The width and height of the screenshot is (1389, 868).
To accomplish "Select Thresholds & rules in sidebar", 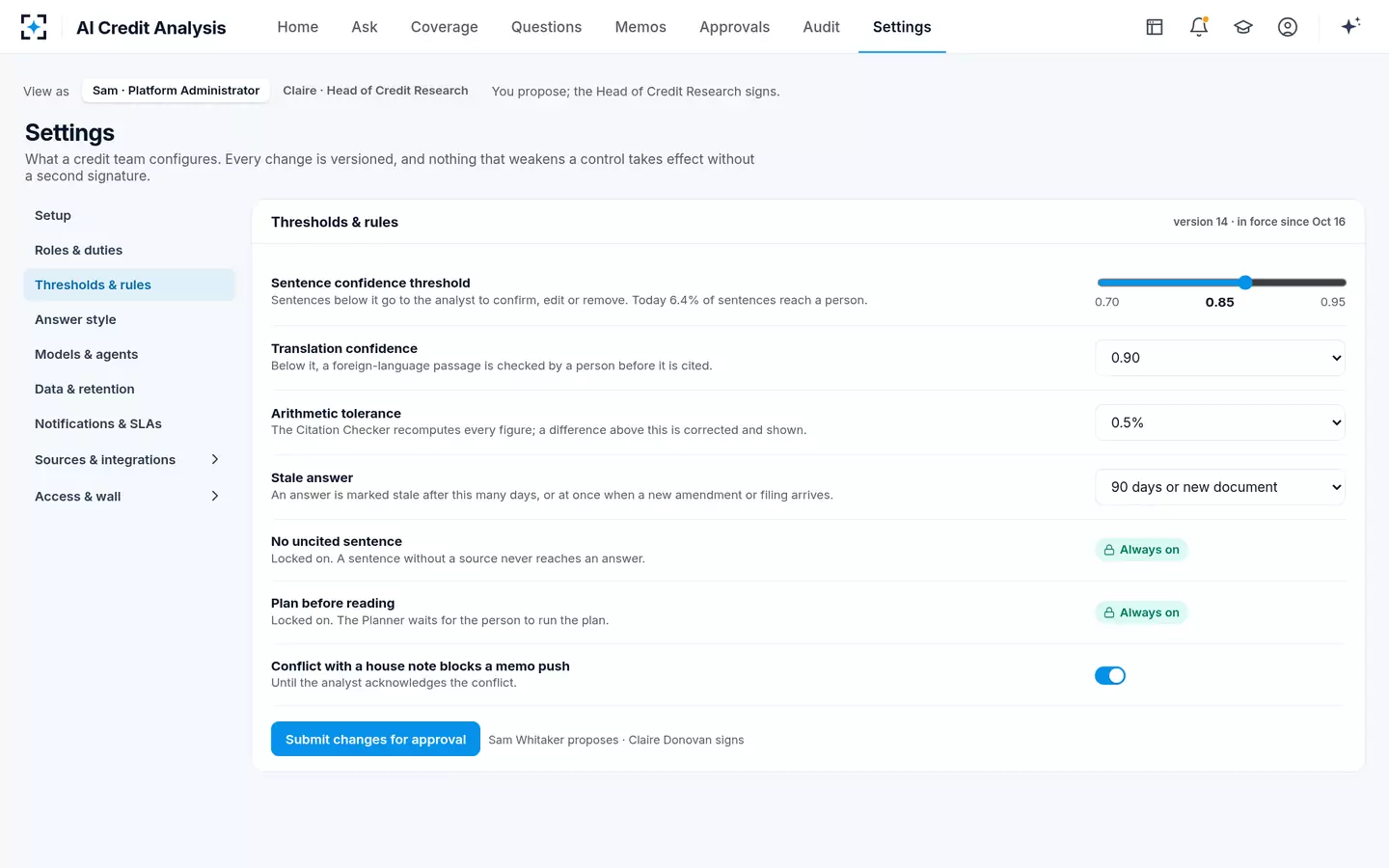I will pyautogui.click(x=129, y=285).
